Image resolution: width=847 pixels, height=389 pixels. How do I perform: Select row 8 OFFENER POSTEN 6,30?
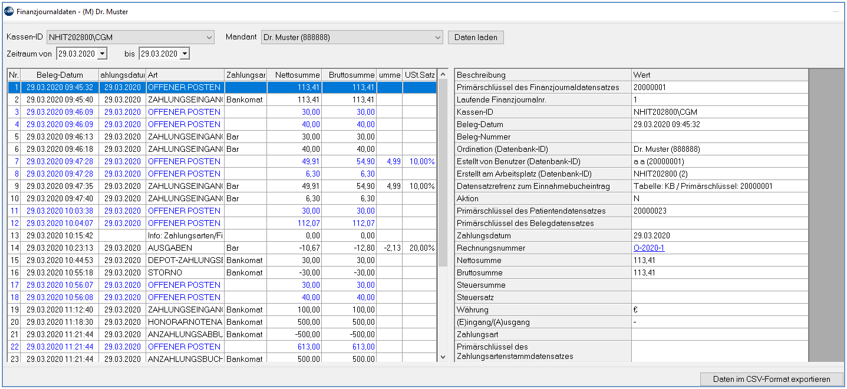pyautogui.click(x=221, y=173)
